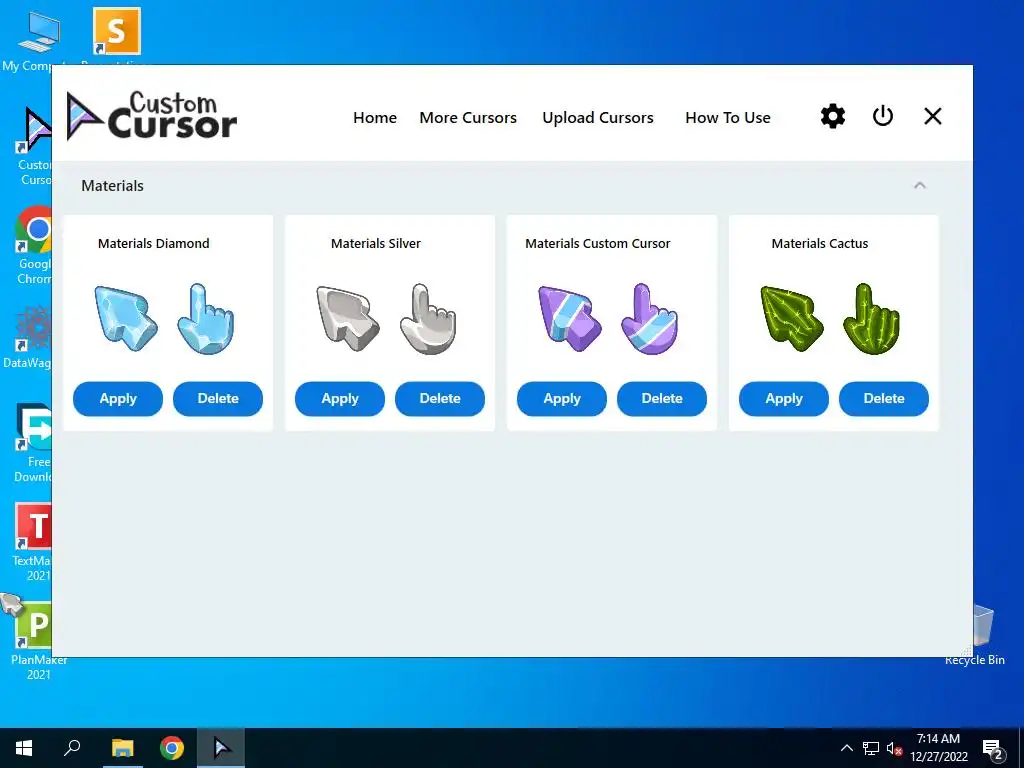This screenshot has height=768, width=1024.
Task: Select the purple Custom Cursor arrow image
Action: coord(569,318)
